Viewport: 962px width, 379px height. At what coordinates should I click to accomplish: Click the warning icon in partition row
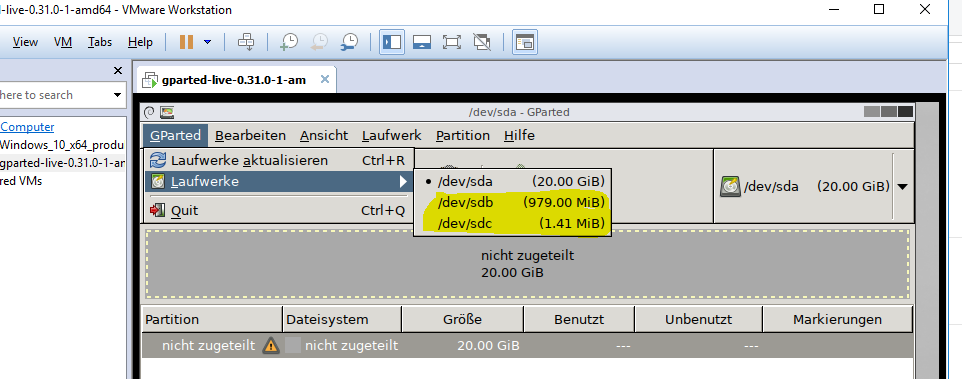point(271,345)
